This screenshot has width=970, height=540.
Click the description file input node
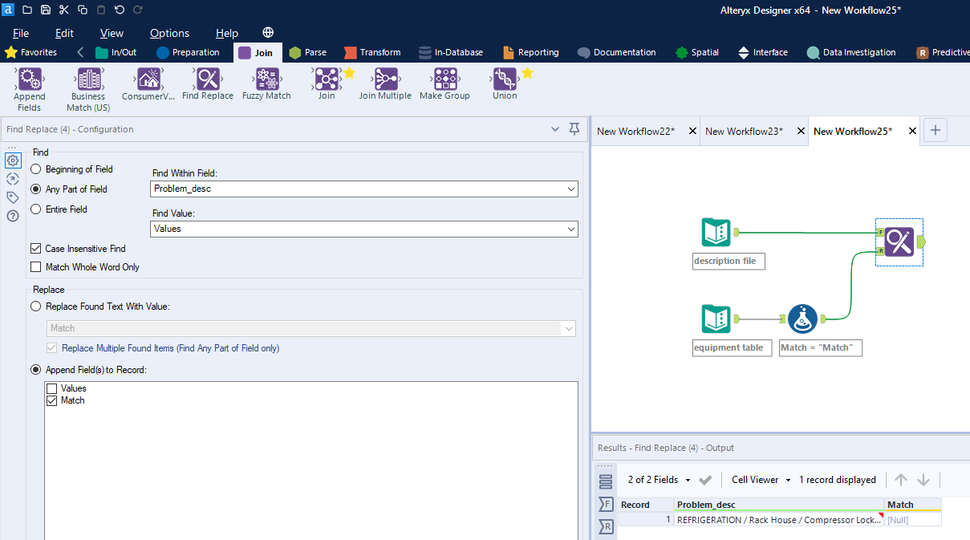716,233
